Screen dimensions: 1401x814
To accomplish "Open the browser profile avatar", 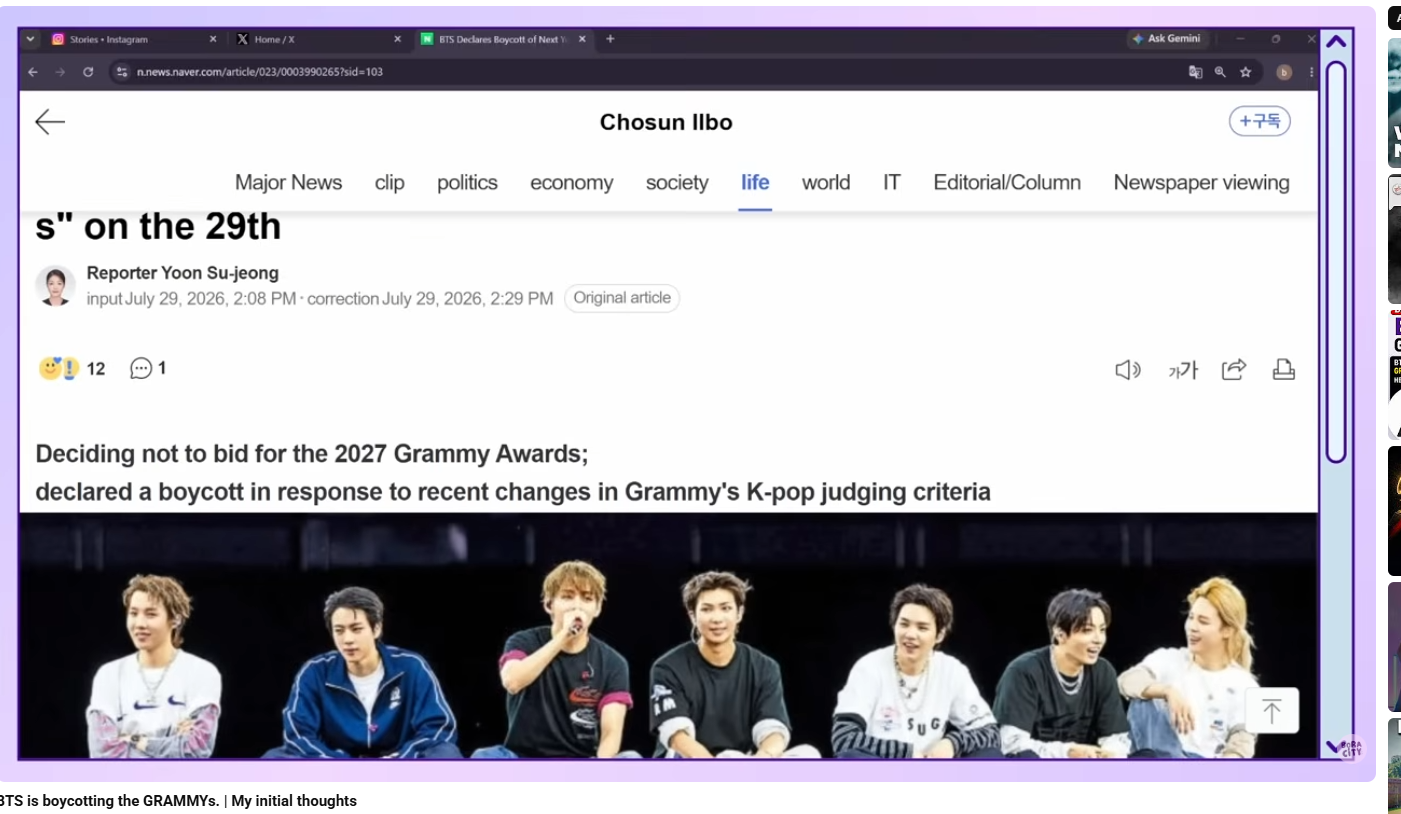I will pyautogui.click(x=1284, y=72).
